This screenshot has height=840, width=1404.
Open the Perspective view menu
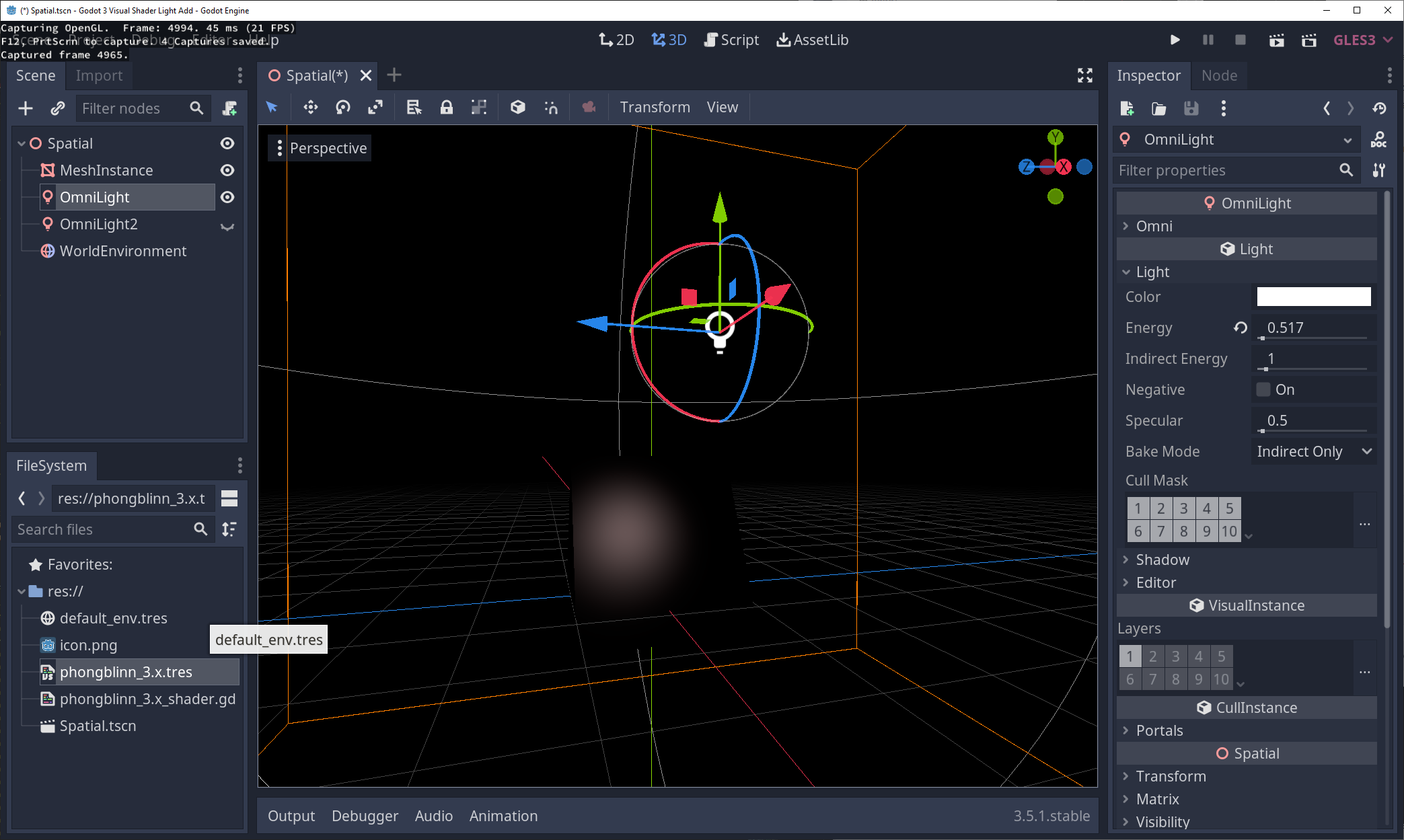tap(328, 147)
